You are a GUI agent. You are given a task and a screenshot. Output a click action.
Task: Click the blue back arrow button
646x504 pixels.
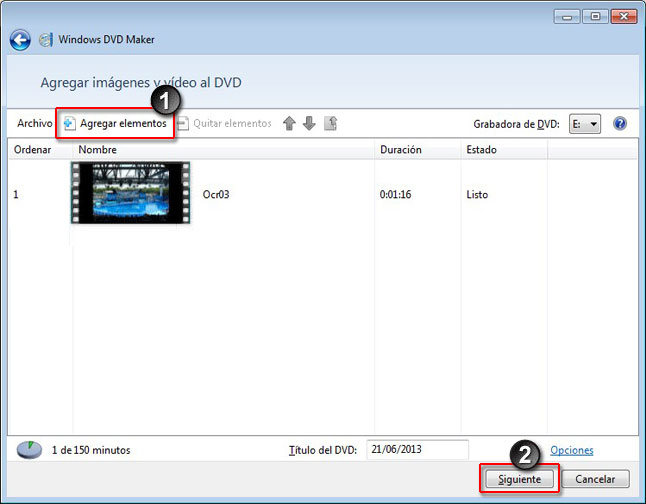click(20, 40)
